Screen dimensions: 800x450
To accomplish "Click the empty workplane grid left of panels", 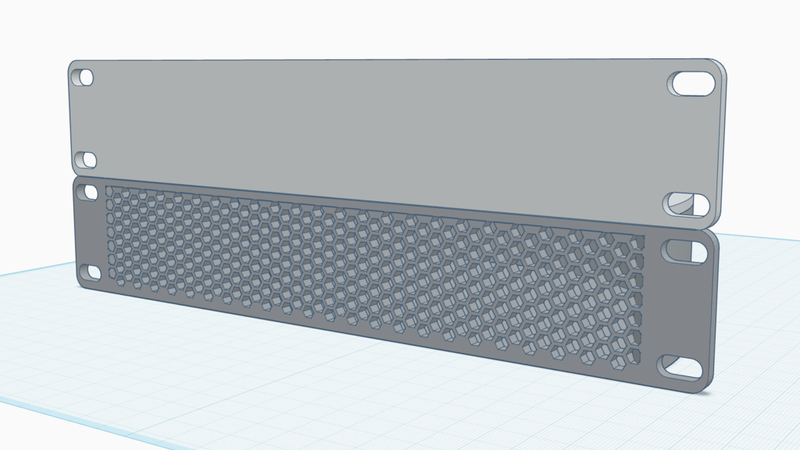I will [40, 330].
